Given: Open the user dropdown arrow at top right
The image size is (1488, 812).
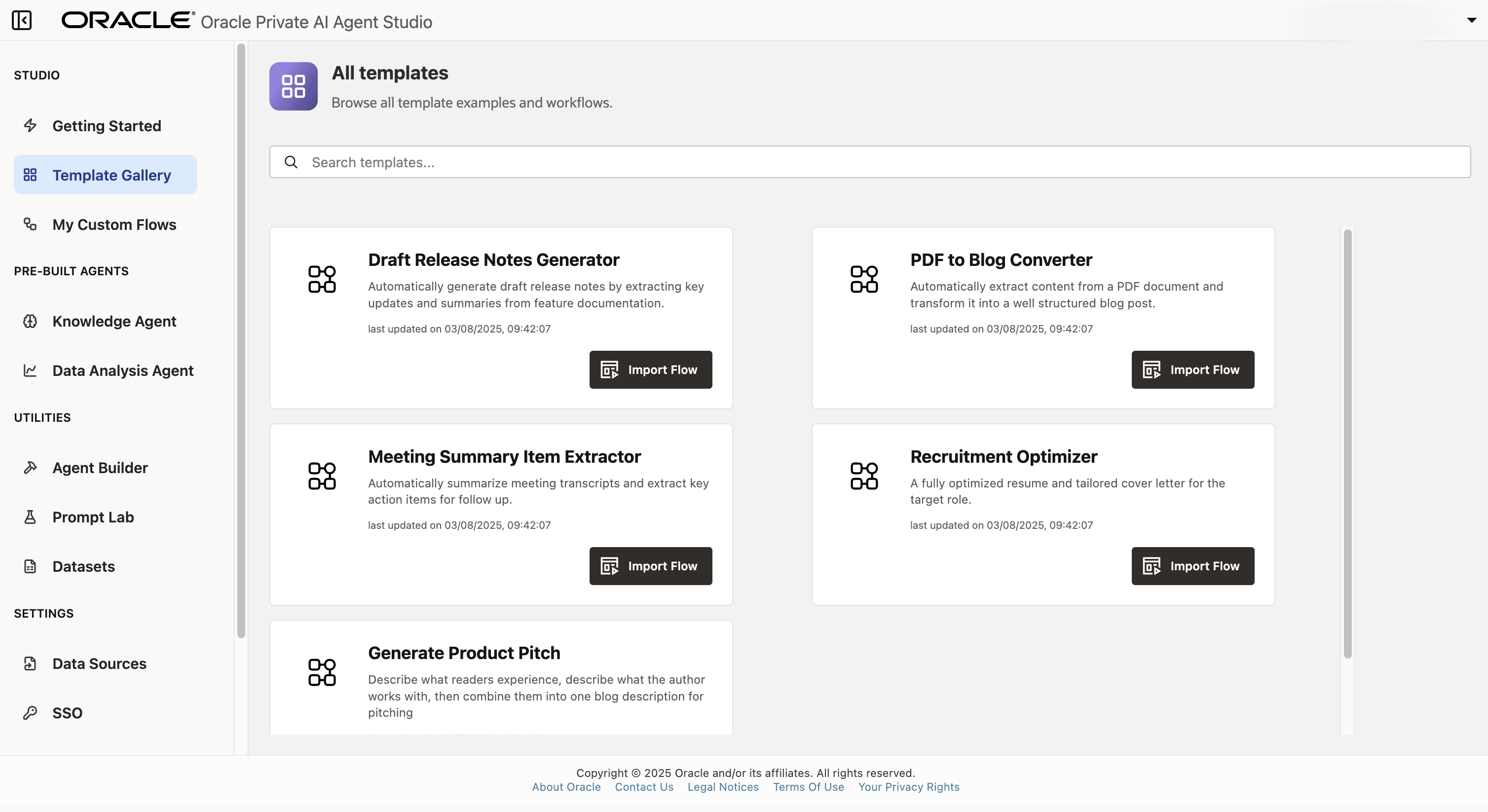Looking at the screenshot, I should point(1471,20).
